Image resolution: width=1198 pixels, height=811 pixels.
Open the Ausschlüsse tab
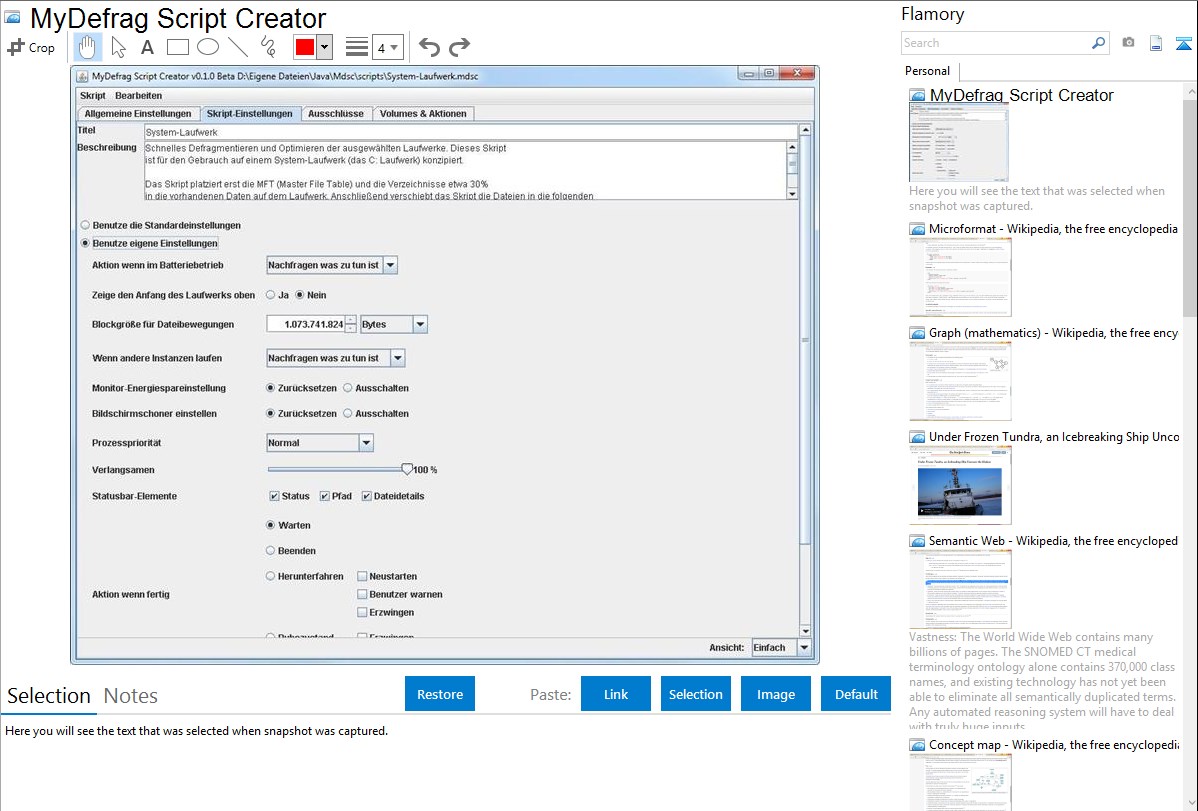point(335,114)
